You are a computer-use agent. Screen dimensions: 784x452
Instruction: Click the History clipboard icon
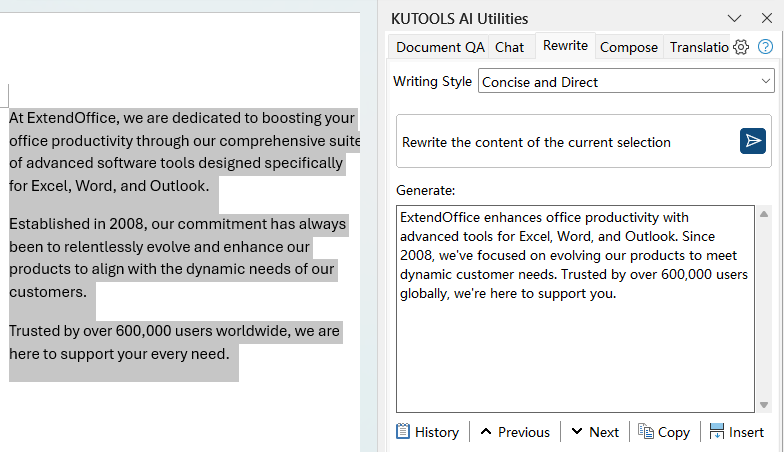point(402,431)
